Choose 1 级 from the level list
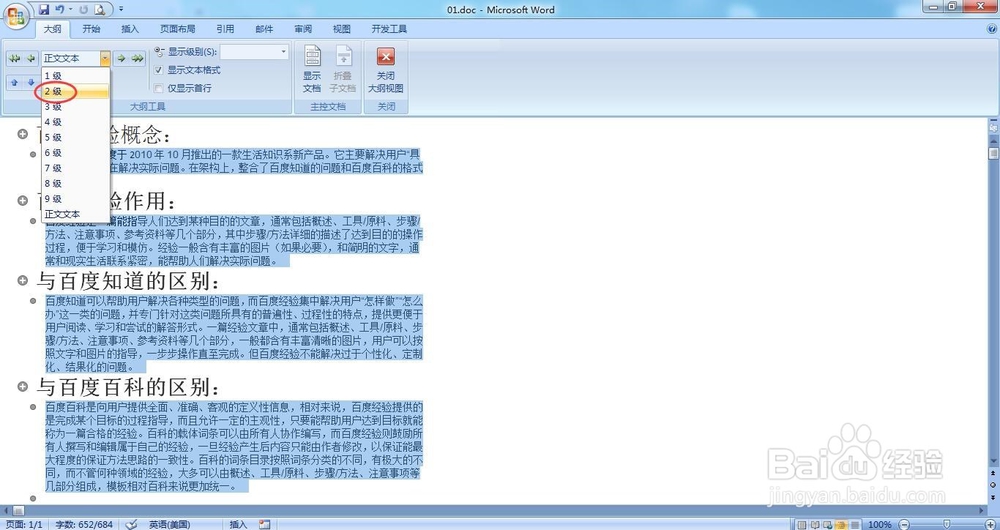The height and width of the screenshot is (530, 1000). pyautogui.click(x=76, y=76)
